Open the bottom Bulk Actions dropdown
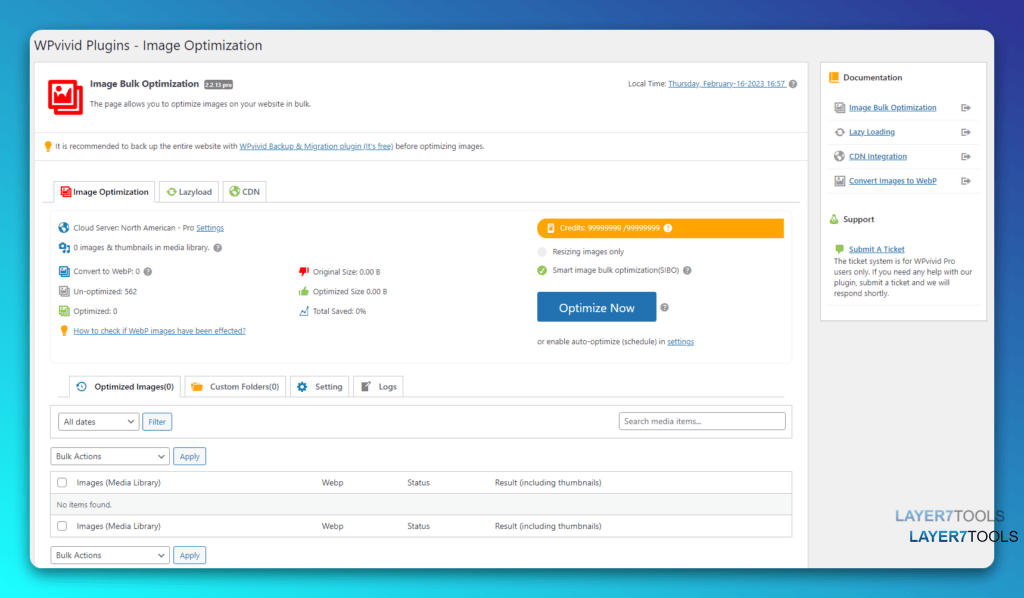 pyautogui.click(x=110, y=556)
